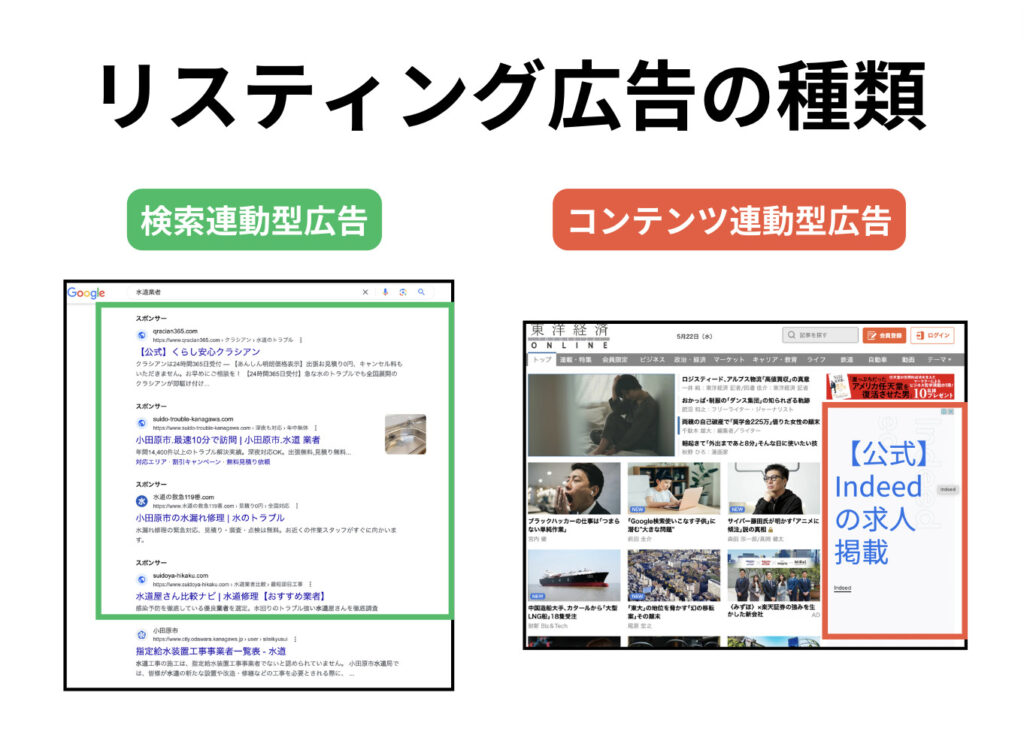Start voice search with the microphone icon
The image size is (1024, 756).
[386, 292]
